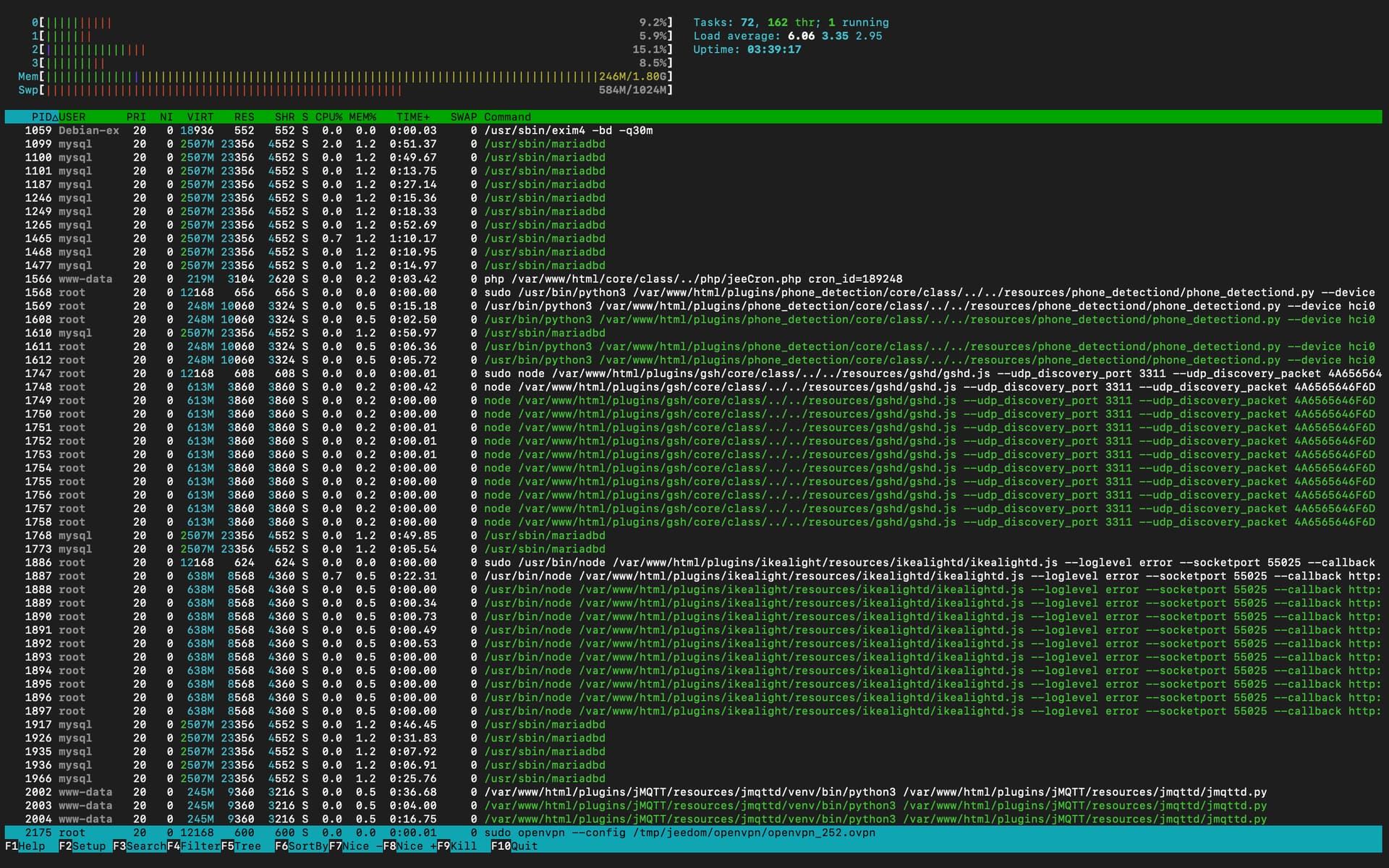
Task: Click F9 Kill in footer
Action: (x=456, y=846)
